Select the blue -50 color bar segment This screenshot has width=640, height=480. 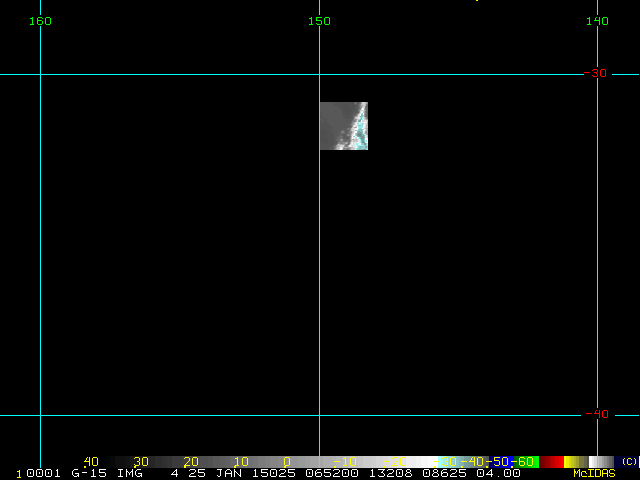pos(501,462)
